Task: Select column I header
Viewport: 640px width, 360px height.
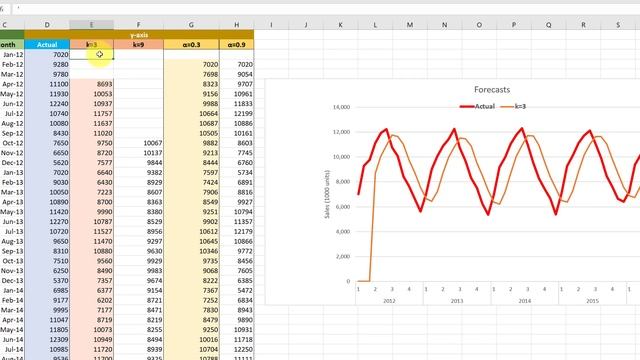Action: tap(271, 25)
